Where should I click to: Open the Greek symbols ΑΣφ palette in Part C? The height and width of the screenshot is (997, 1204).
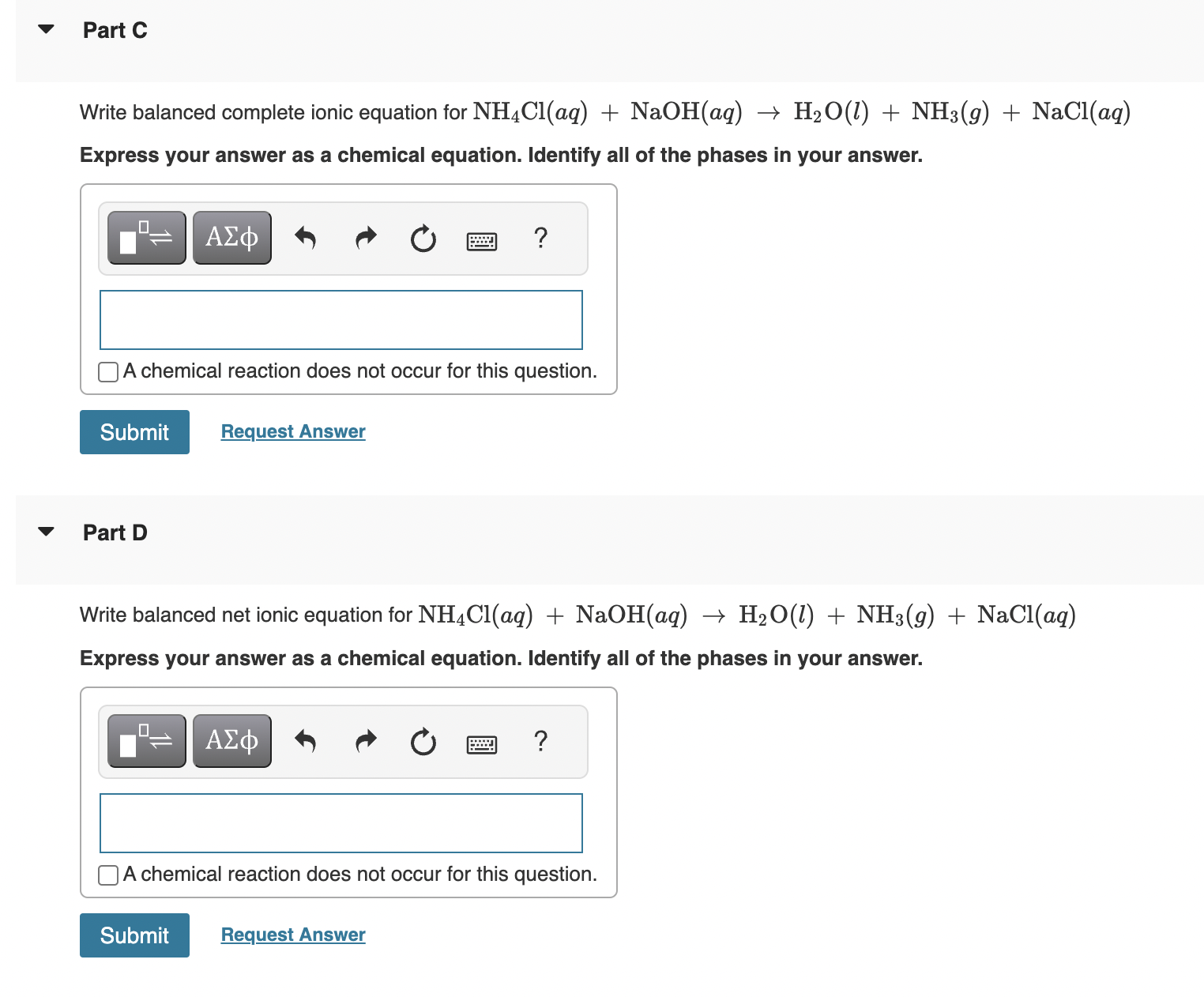coord(231,237)
